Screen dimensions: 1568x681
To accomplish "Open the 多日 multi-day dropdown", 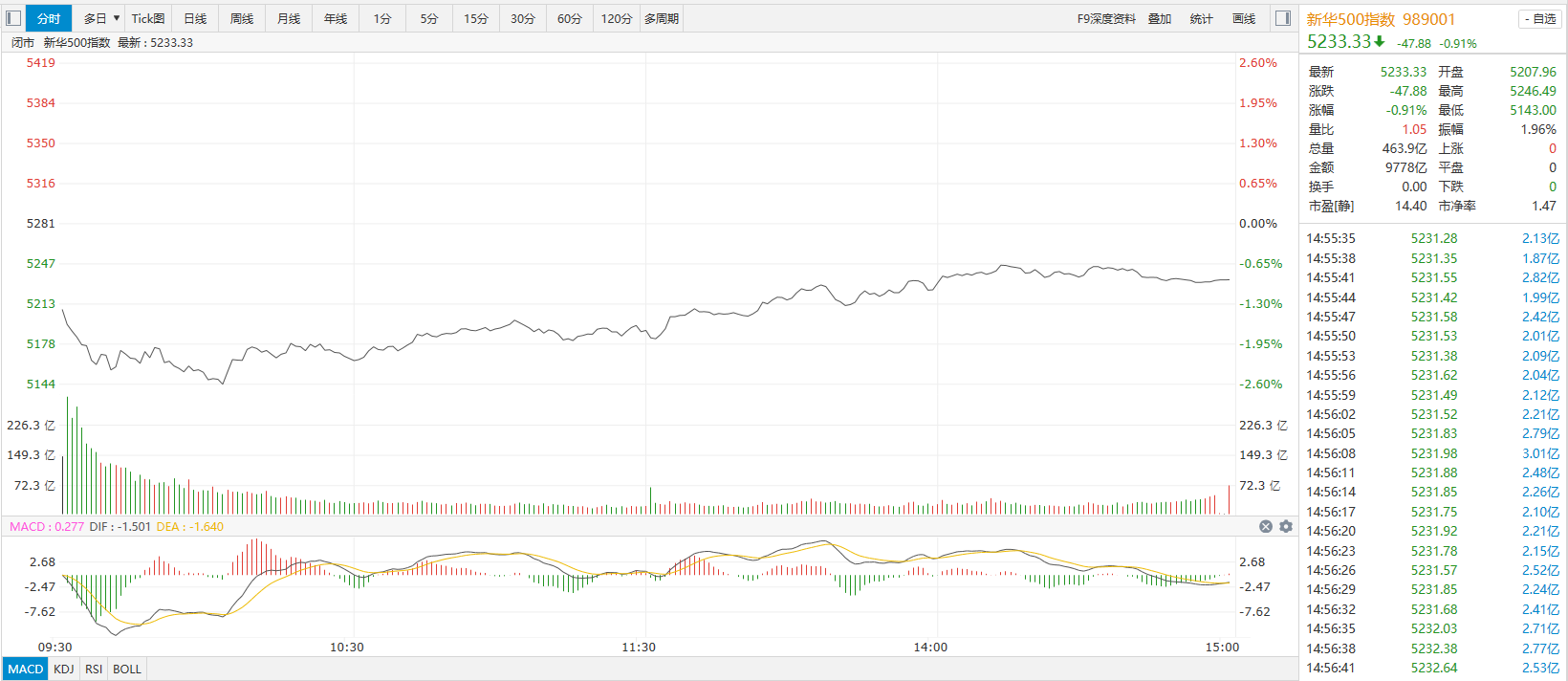I will (101, 18).
